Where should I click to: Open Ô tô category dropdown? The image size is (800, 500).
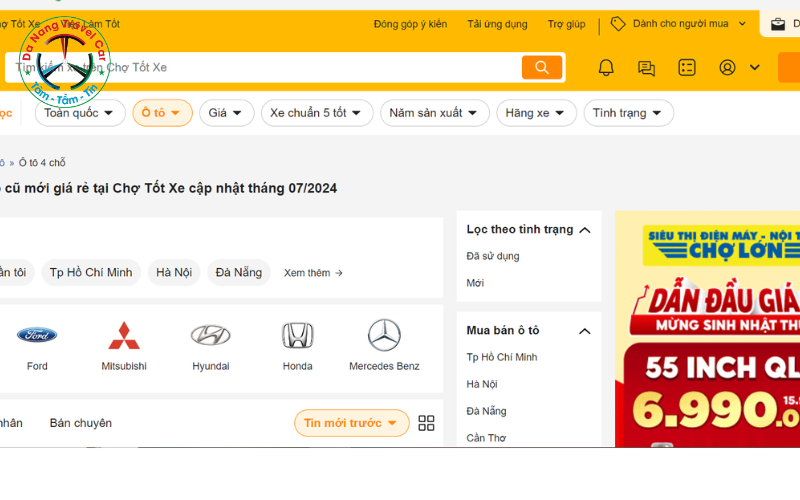coord(162,113)
